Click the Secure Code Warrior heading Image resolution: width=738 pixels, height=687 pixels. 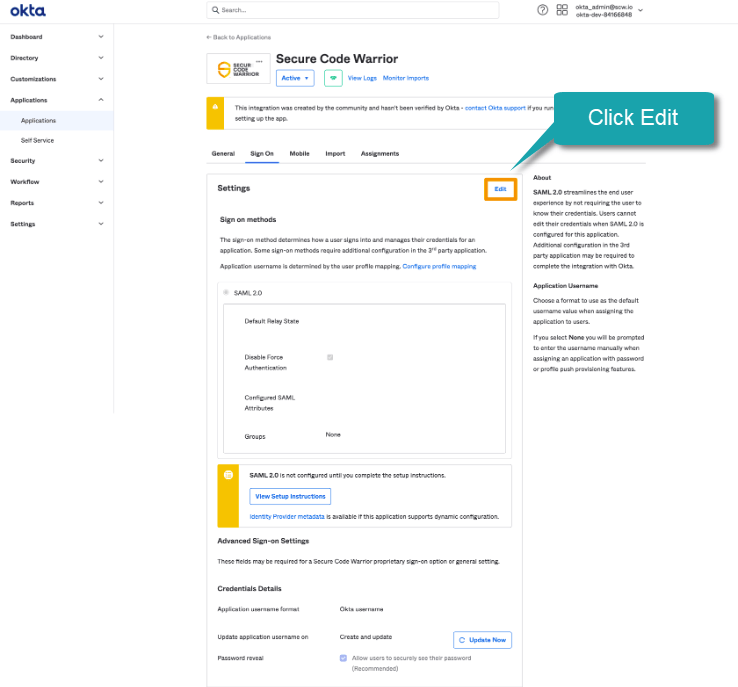pos(337,59)
